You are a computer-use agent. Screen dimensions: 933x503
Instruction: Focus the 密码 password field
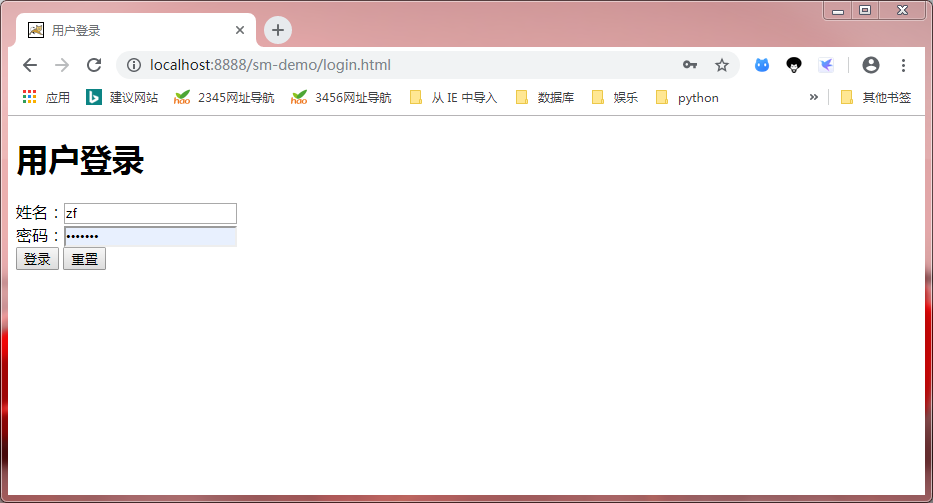pyautogui.click(x=151, y=236)
